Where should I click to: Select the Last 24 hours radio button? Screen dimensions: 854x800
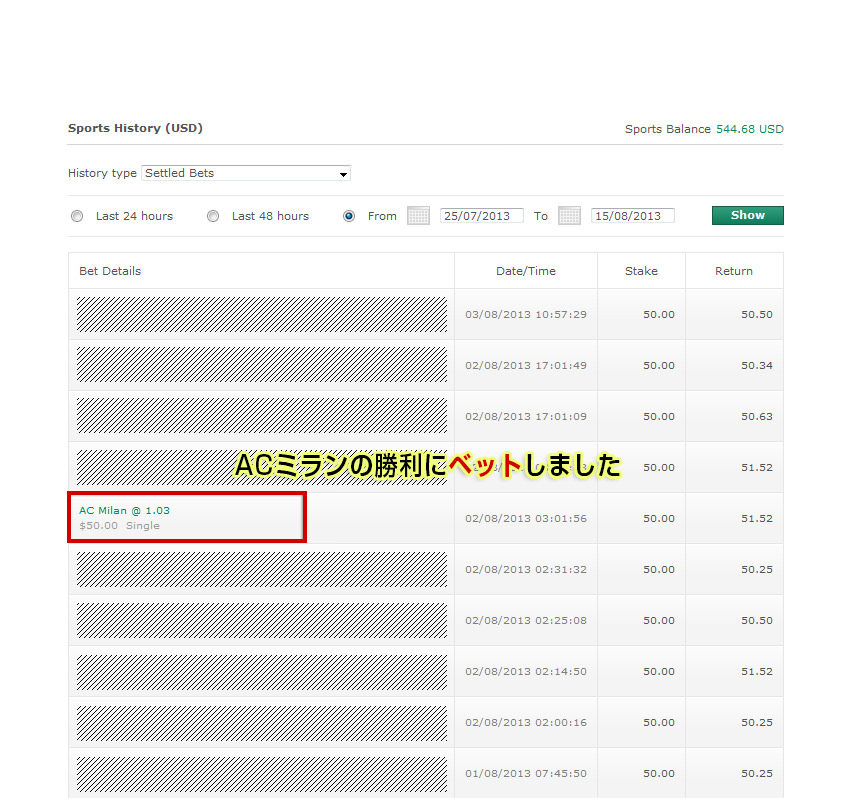(x=77, y=216)
